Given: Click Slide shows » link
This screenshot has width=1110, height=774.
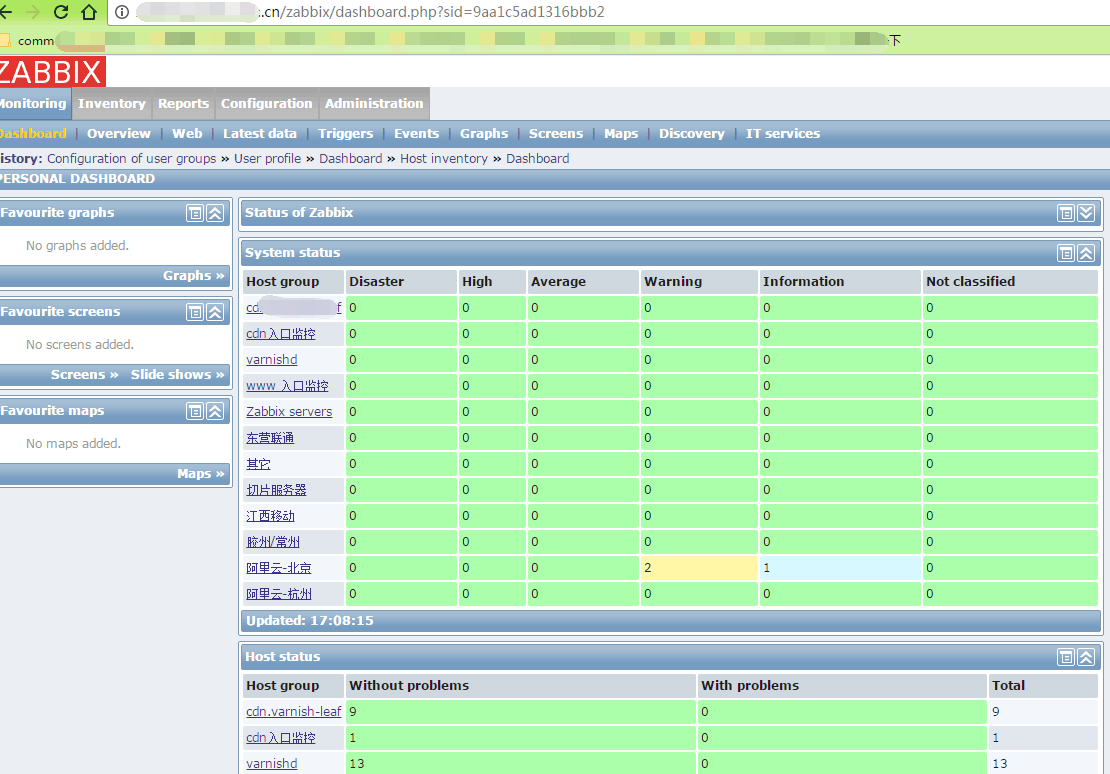Looking at the screenshot, I should click(178, 375).
